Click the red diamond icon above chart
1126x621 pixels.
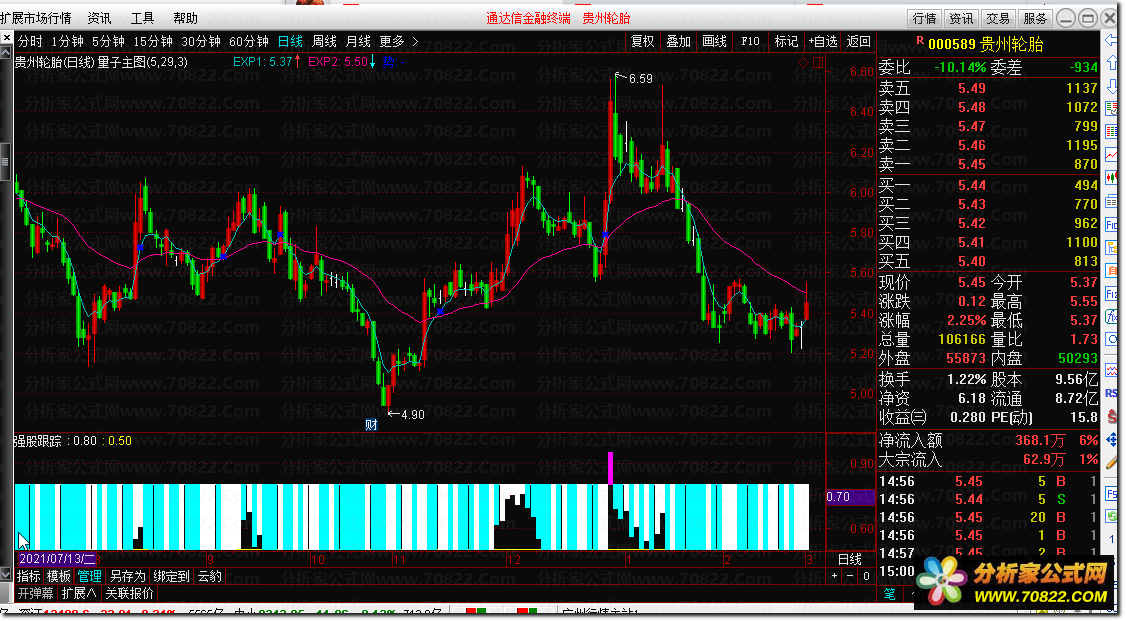click(x=804, y=62)
